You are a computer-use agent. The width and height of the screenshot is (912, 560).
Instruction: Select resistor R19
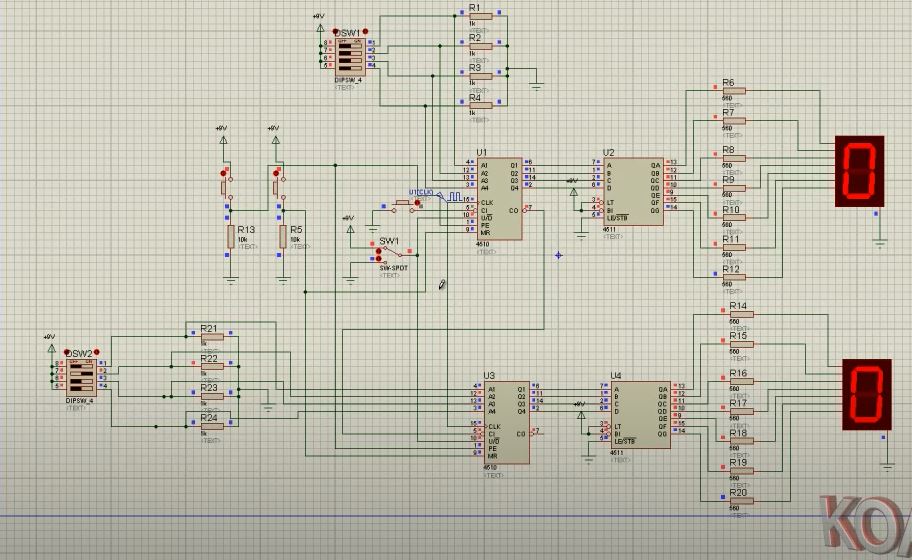click(742, 471)
